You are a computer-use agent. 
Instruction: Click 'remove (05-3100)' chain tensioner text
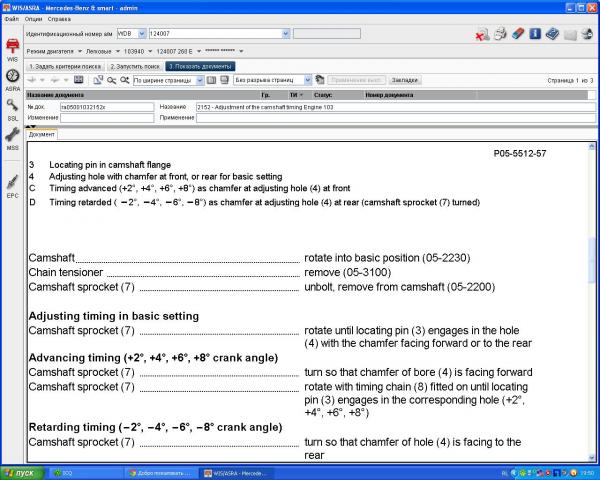[347, 272]
